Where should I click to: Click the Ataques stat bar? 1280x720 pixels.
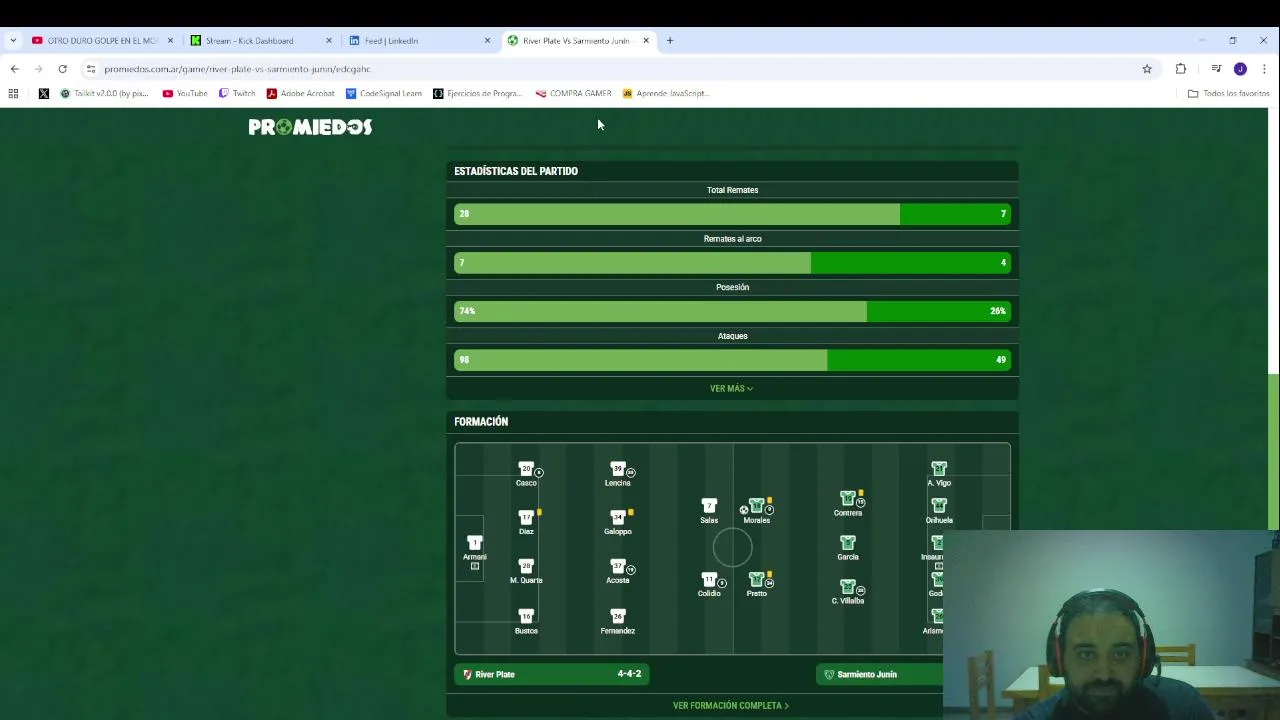732,360
